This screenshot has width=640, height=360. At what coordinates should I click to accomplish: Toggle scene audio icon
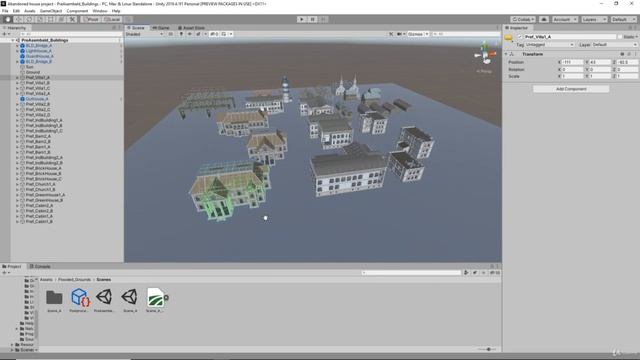[189, 34]
